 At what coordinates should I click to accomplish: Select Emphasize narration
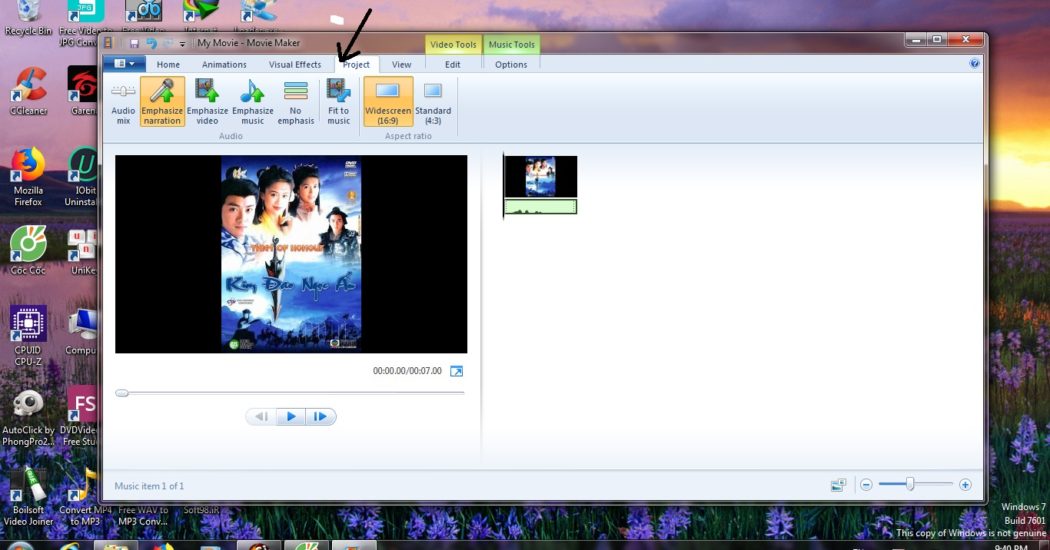[x=162, y=102]
